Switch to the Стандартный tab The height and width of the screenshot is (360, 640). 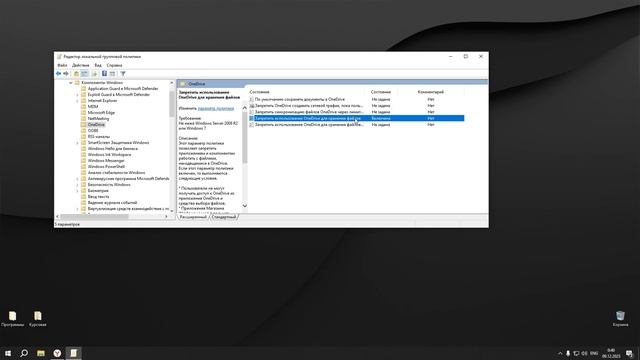coord(224,217)
